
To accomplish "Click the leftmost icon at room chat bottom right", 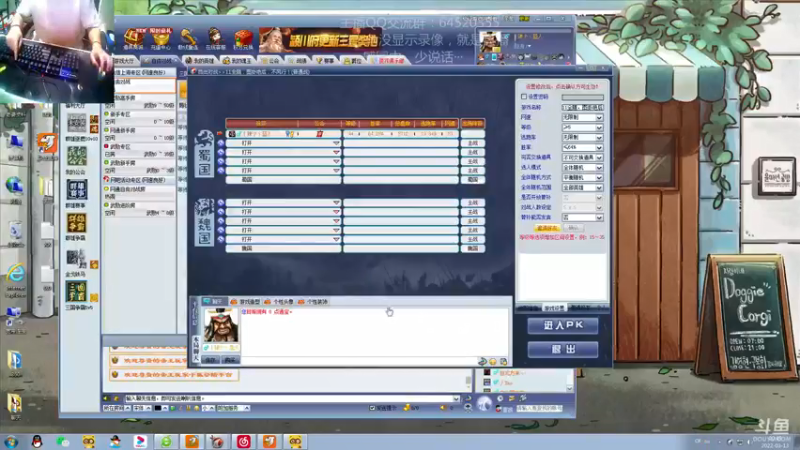I will pos(482,361).
